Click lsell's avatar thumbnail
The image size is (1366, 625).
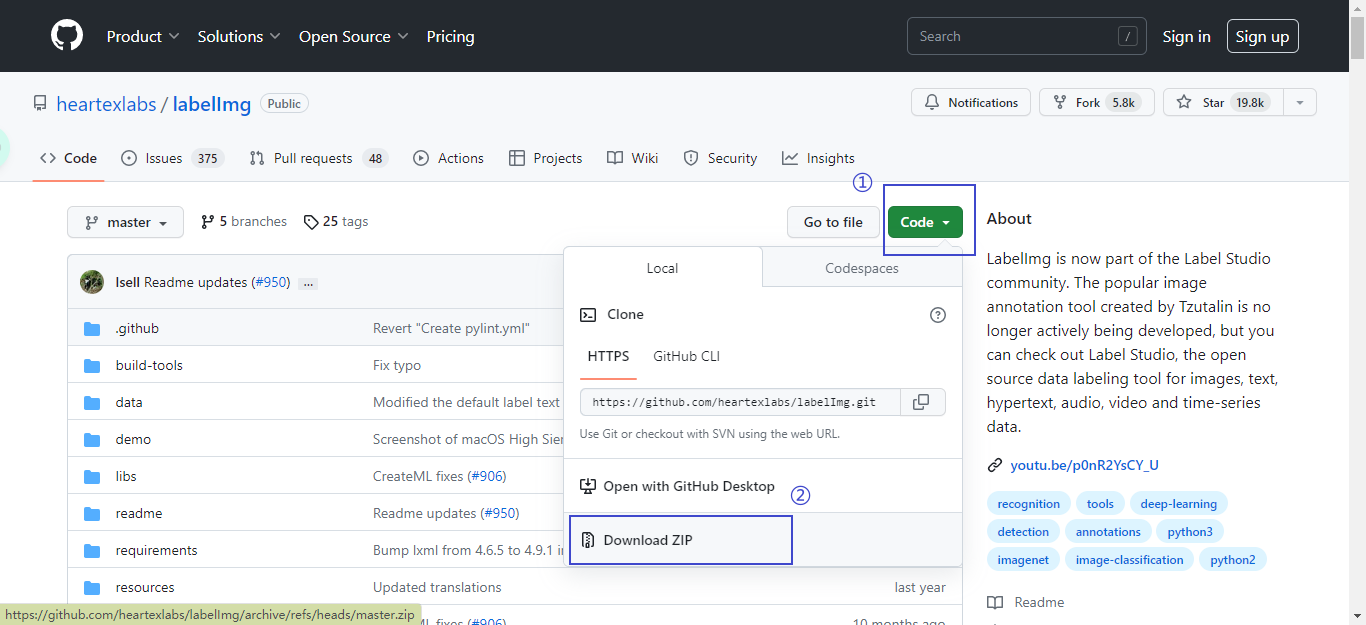click(x=92, y=282)
